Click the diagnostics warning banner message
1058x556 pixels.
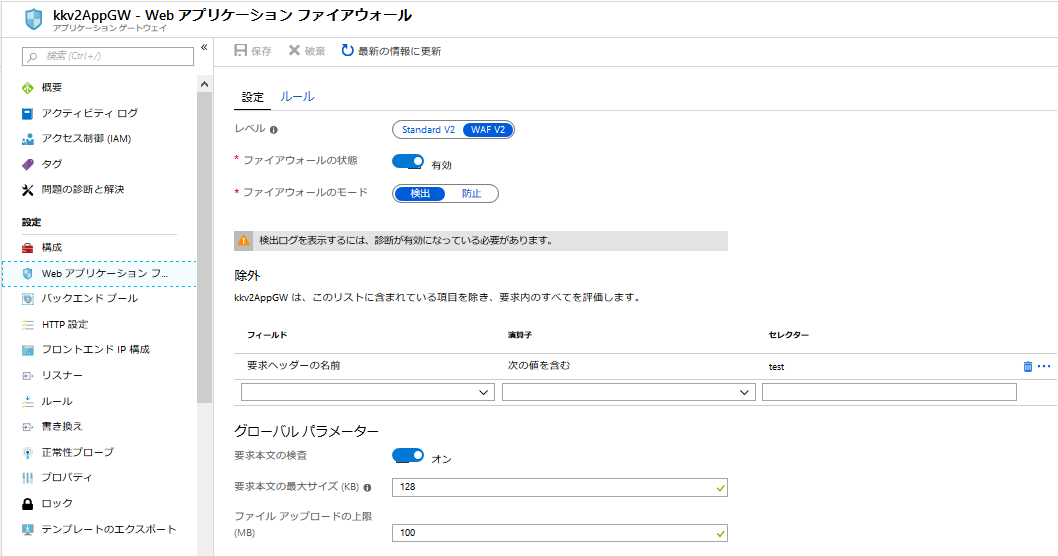[x=406, y=240]
